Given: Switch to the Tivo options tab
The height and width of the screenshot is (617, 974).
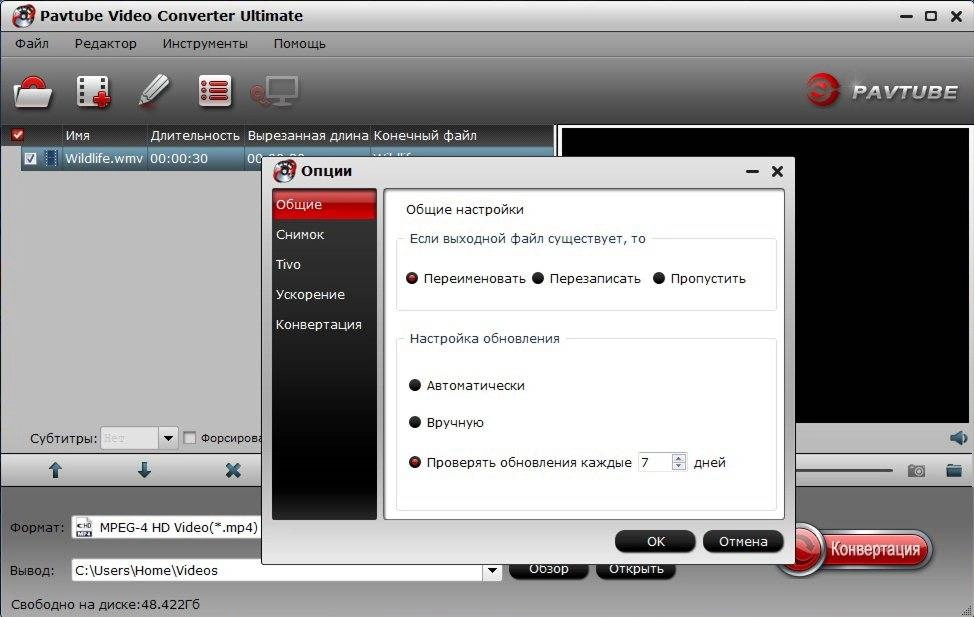Looking at the screenshot, I should (324, 264).
